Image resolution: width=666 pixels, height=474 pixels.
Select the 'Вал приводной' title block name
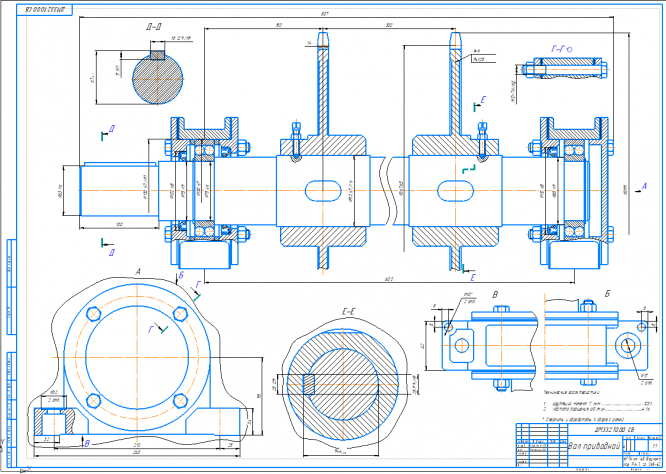click(x=595, y=446)
